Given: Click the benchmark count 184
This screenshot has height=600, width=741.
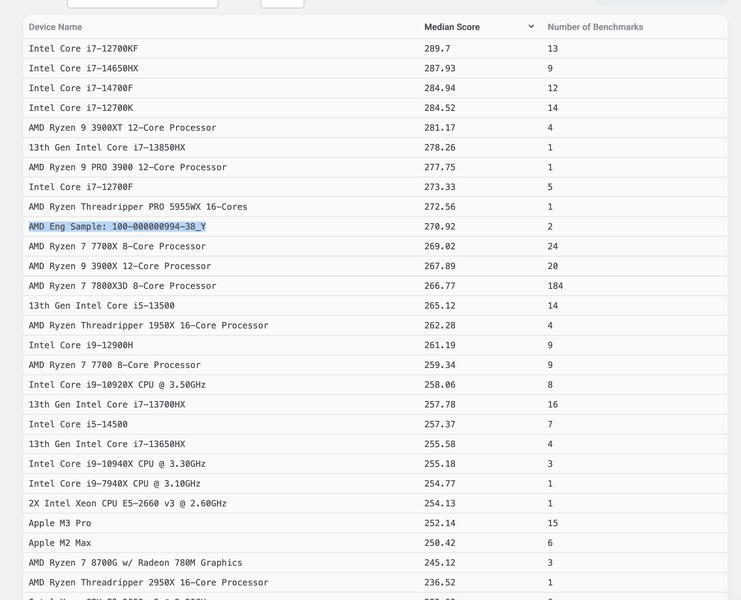Looking at the screenshot, I should coord(555,286).
